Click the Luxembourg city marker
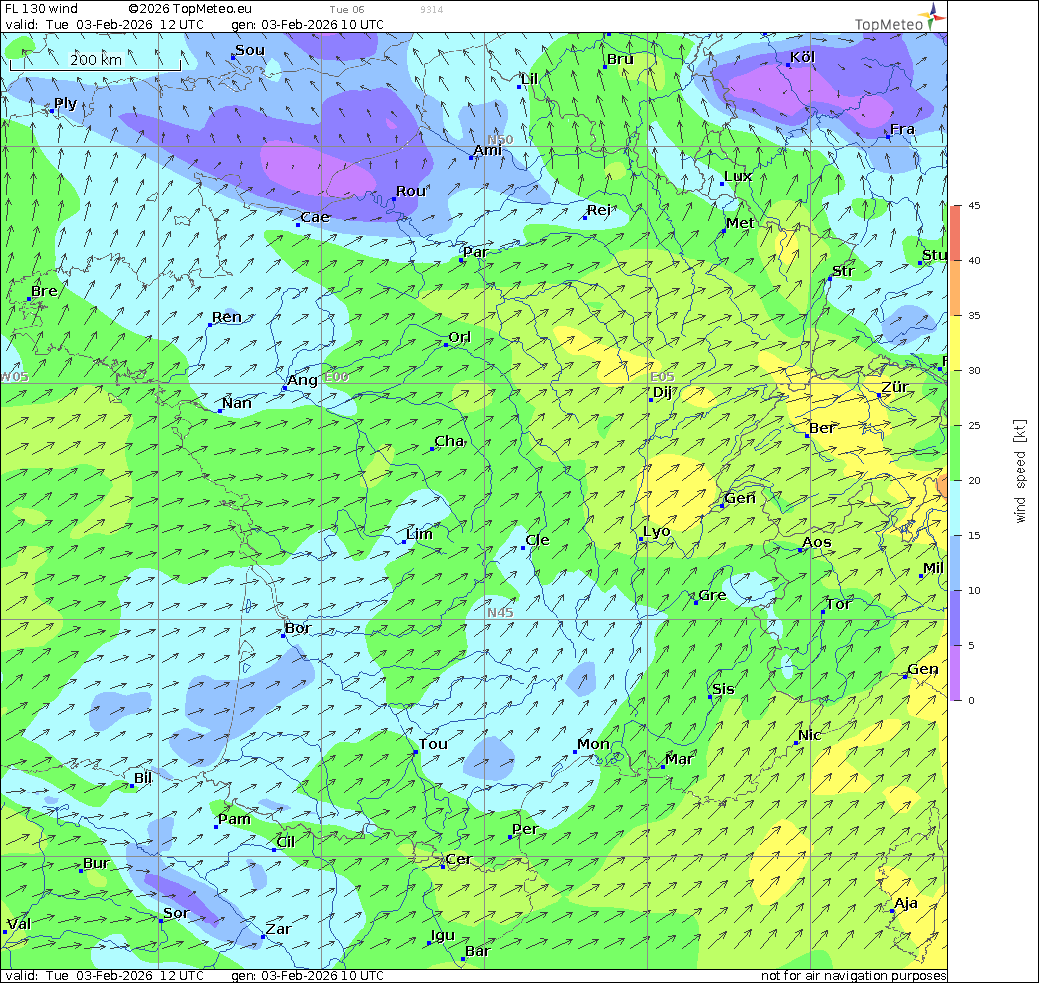 [723, 184]
